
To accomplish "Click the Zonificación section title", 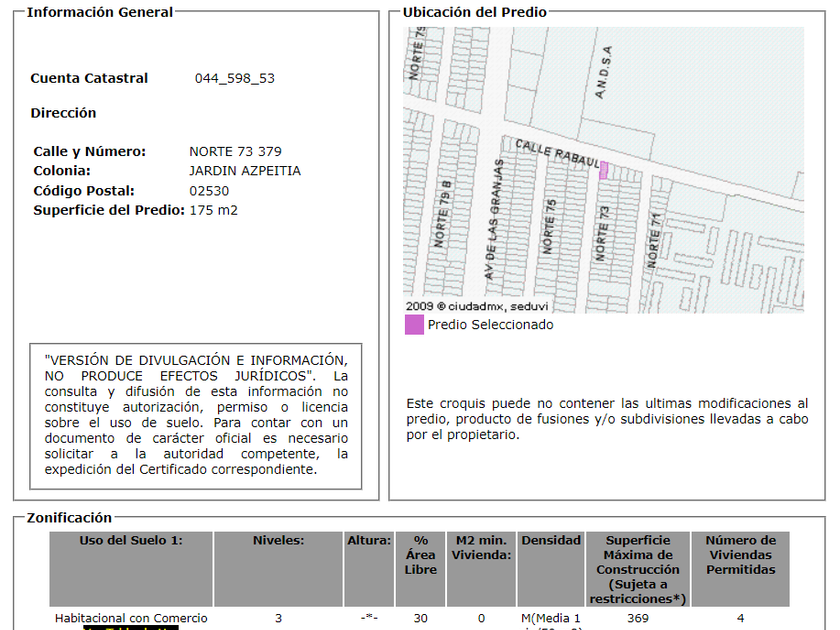I will coord(69,518).
